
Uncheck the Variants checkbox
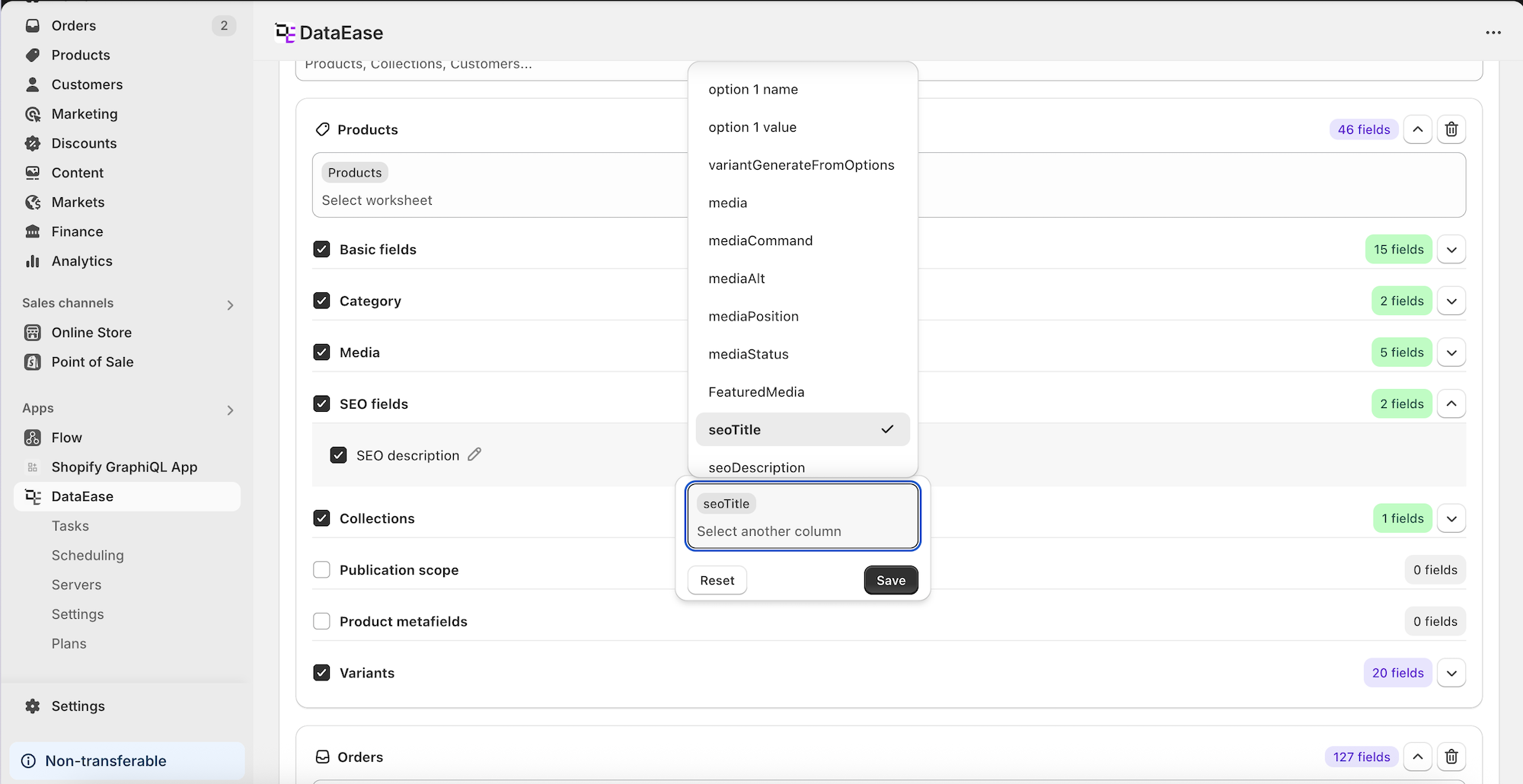point(321,673)
